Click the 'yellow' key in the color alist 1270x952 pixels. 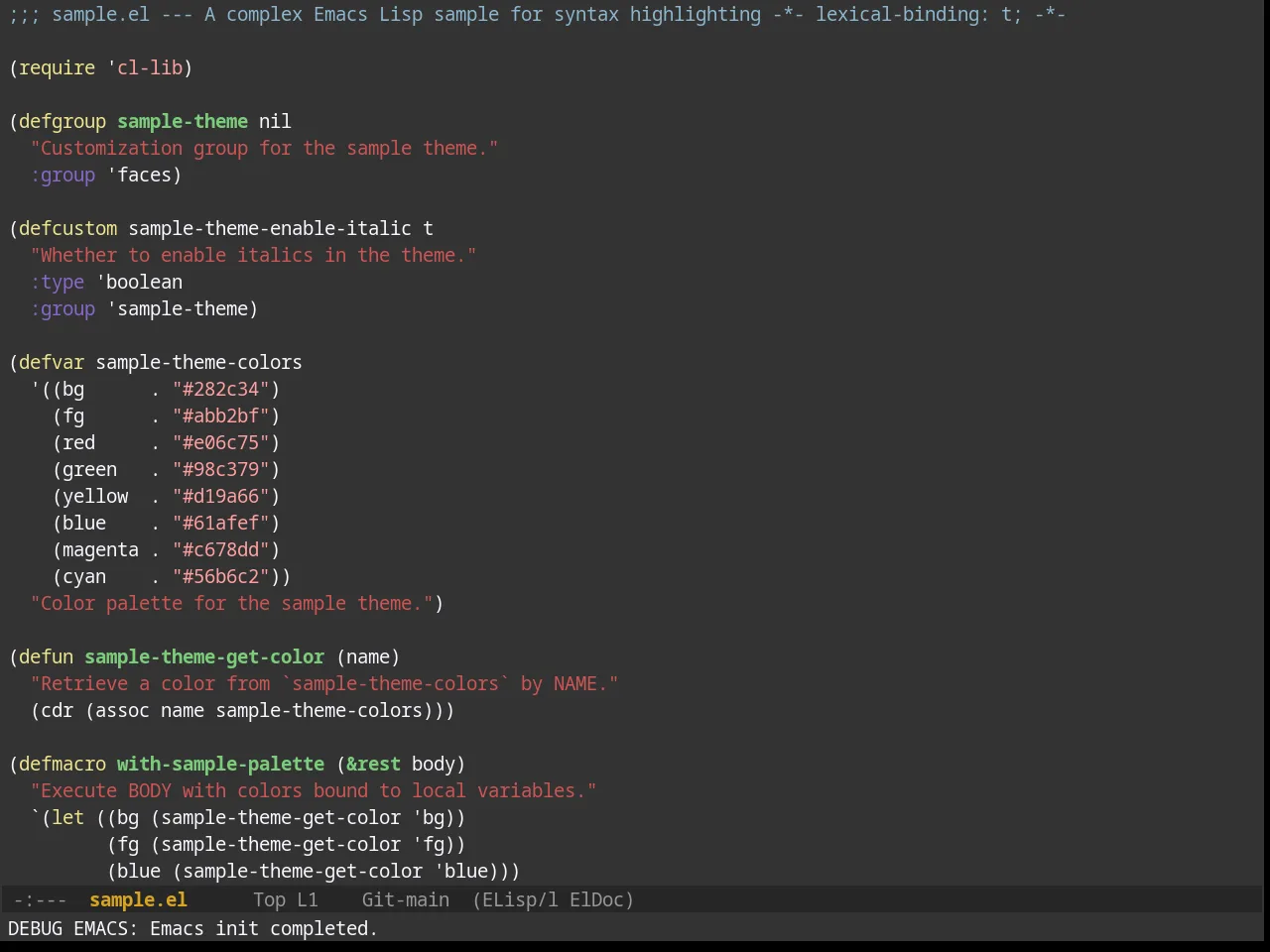(x=95, y=496)
